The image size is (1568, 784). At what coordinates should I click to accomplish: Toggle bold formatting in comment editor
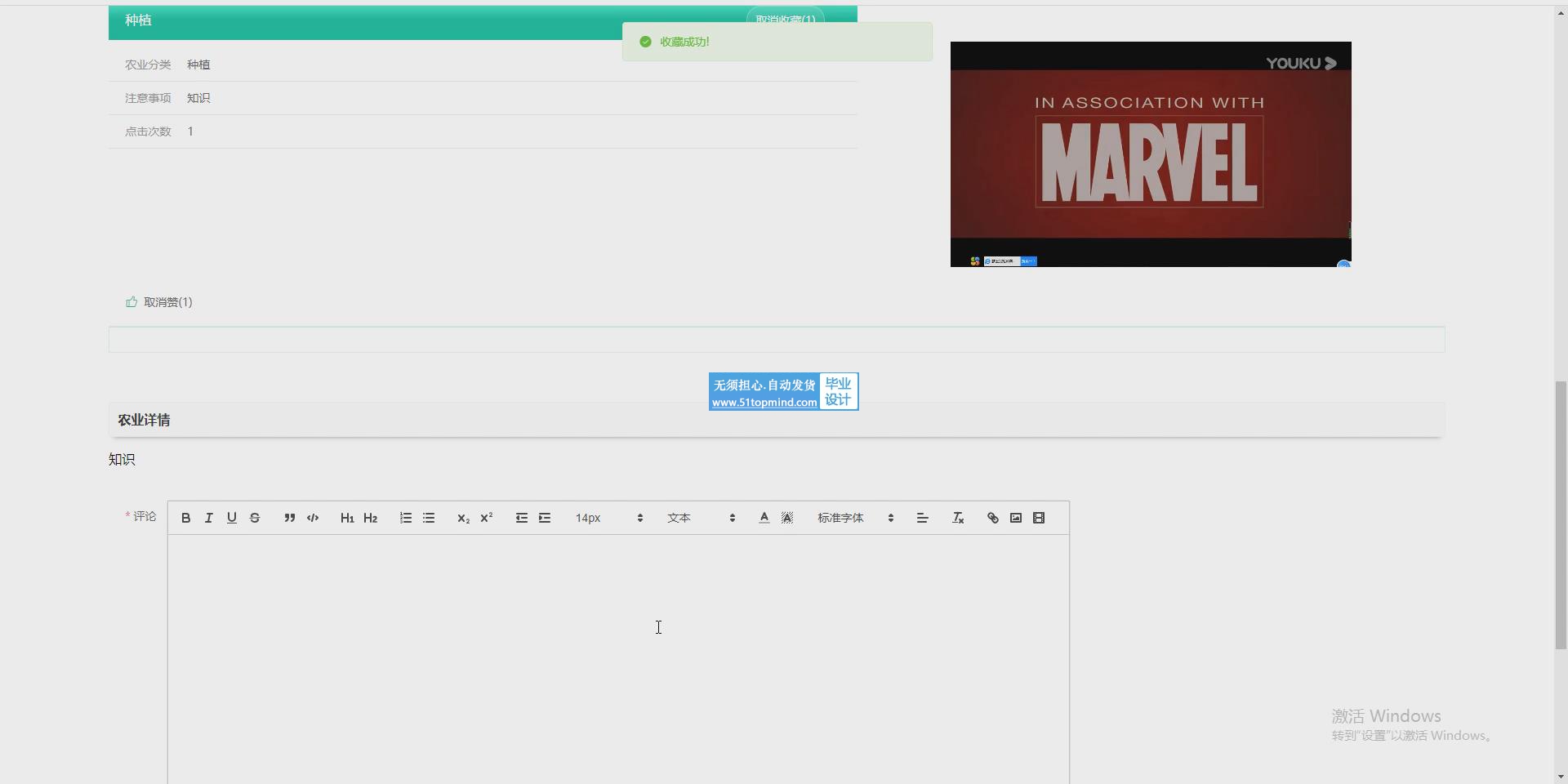point(186,518)
